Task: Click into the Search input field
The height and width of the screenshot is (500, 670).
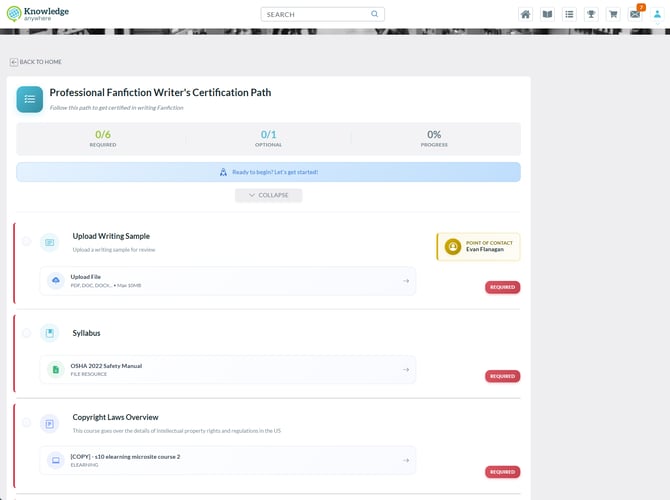Action: (315, 14)
